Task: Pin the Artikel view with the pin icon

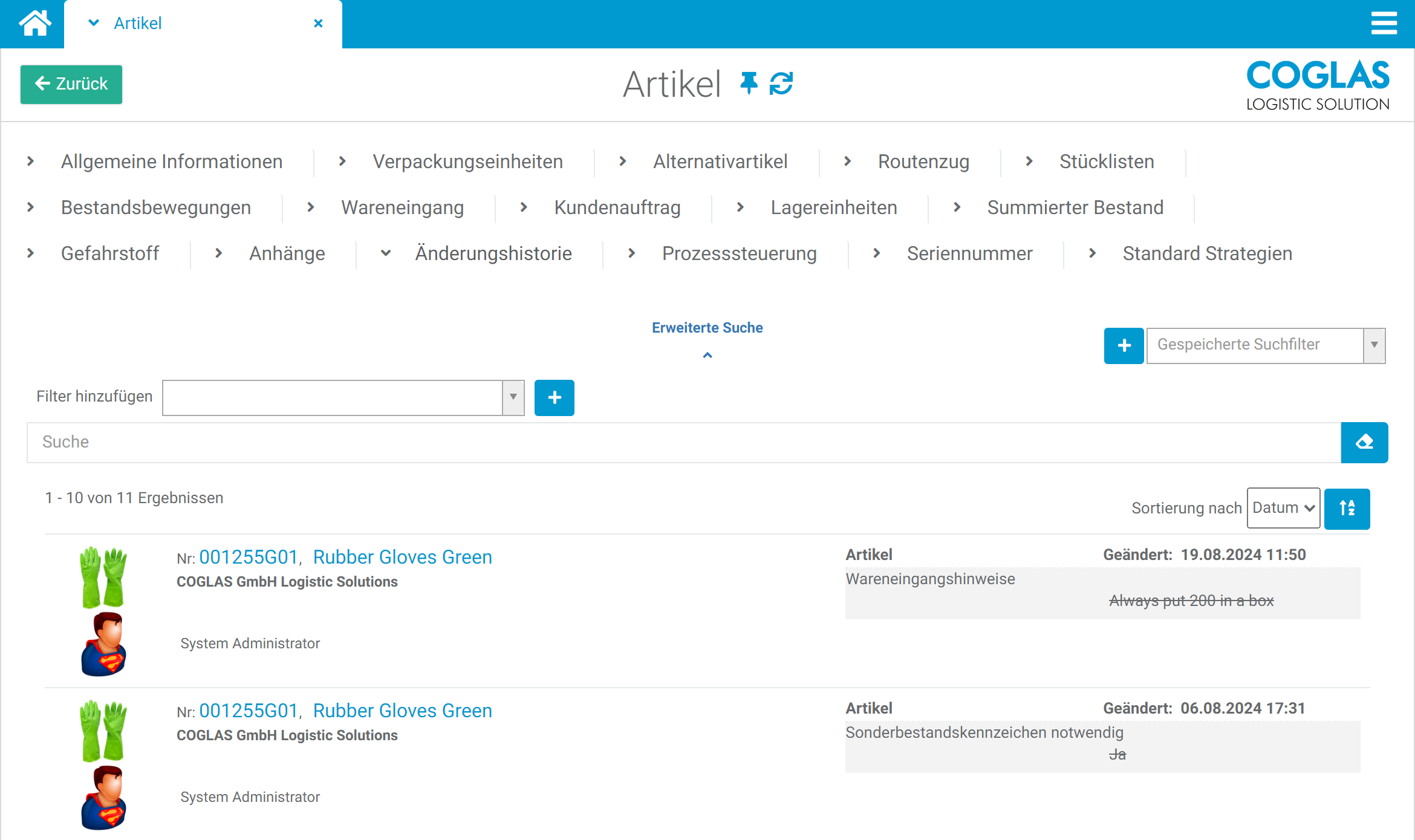Action: 749,84
